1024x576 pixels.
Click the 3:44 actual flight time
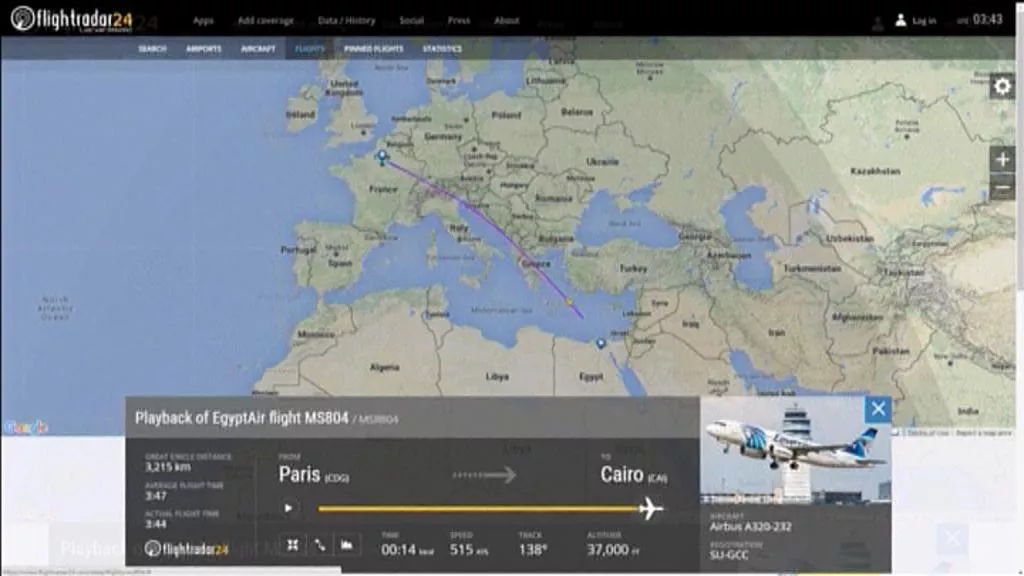coord(155,524)
